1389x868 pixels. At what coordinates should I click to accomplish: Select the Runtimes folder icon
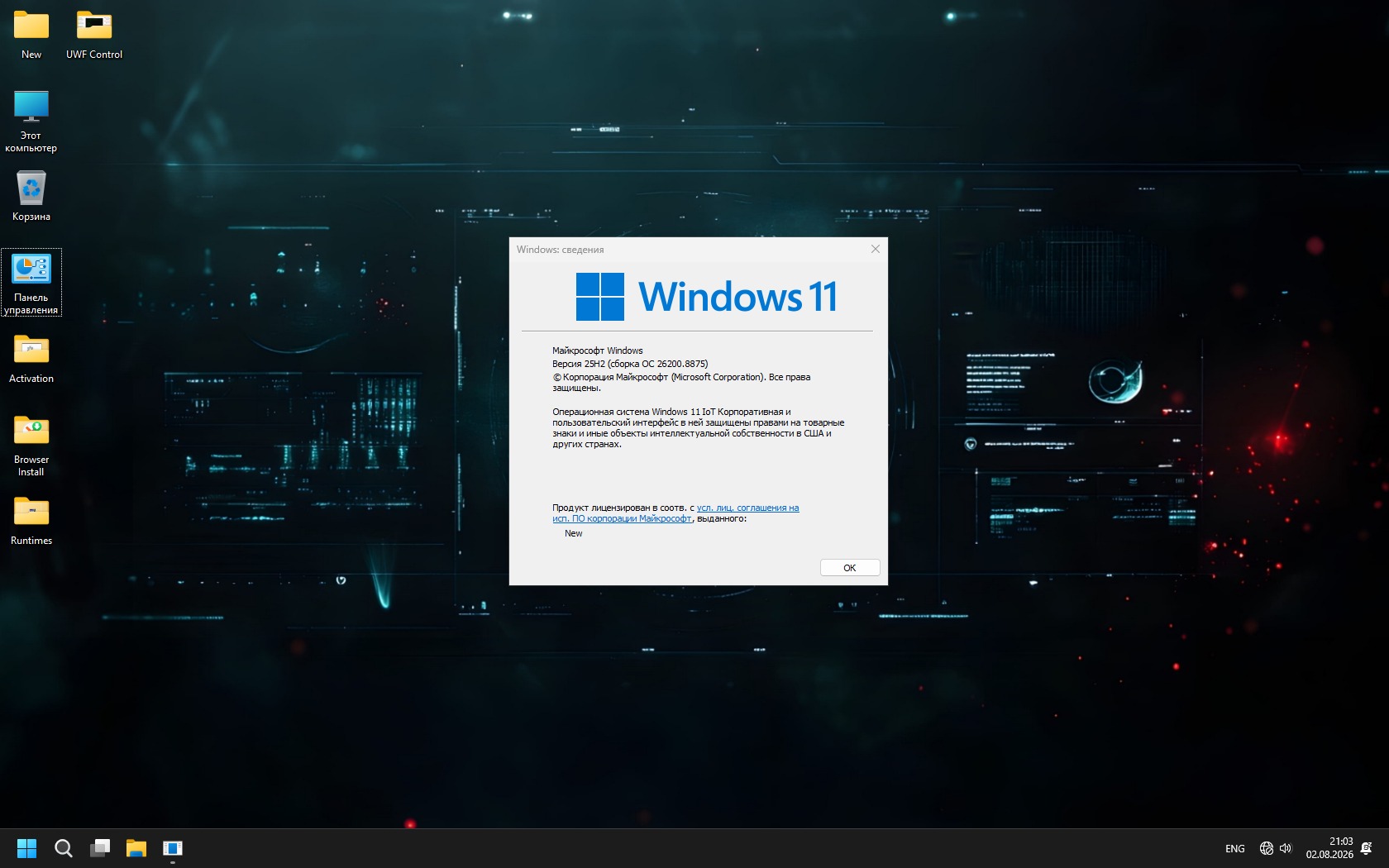click(31, 521)
